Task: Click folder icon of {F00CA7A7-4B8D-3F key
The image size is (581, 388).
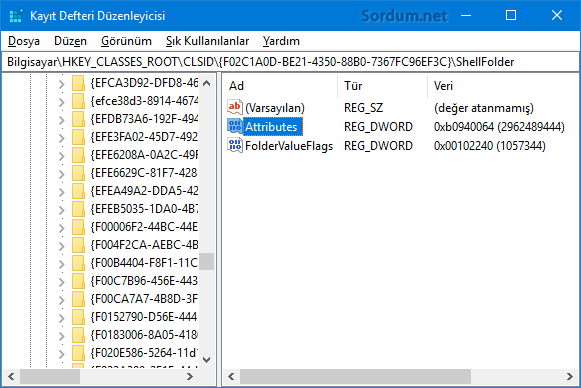Action: click(x=78, y=299)
